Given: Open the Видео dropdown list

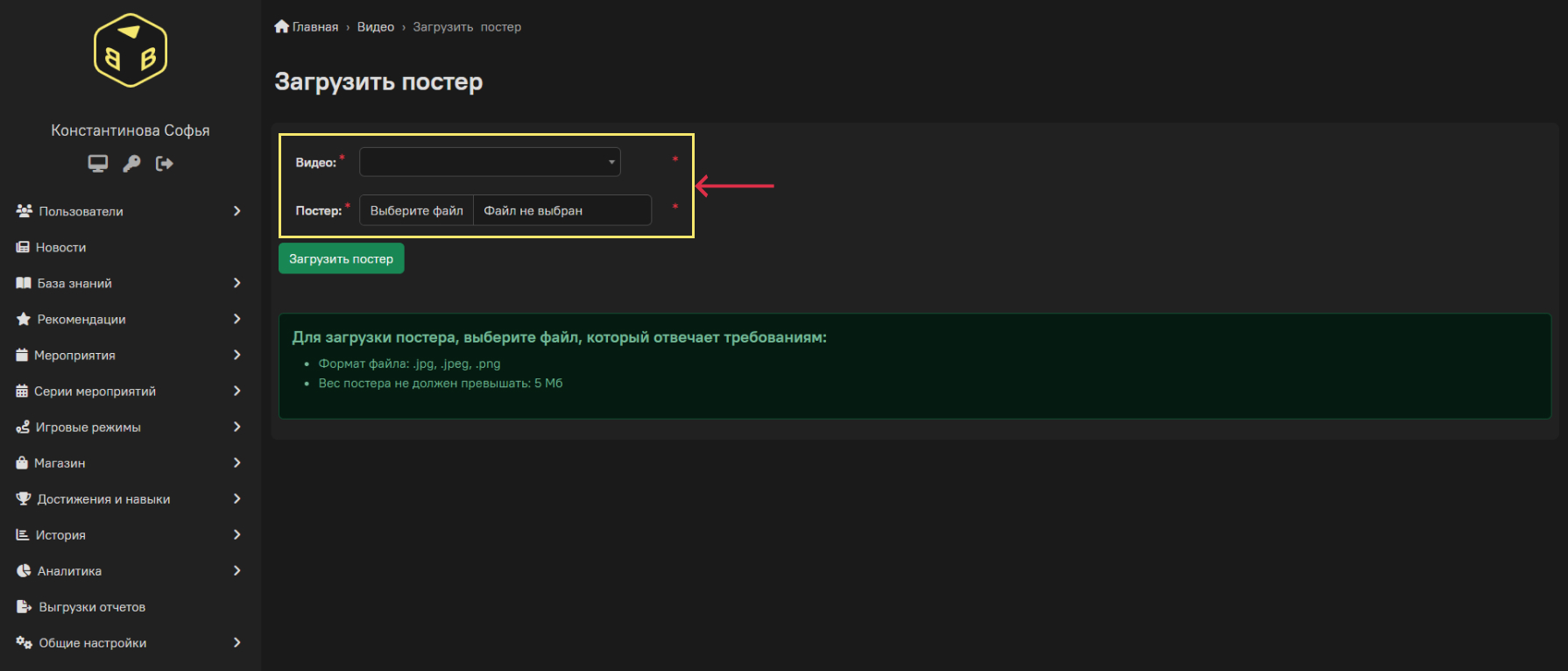Looking at the screenshot, I should pos(490,162).
